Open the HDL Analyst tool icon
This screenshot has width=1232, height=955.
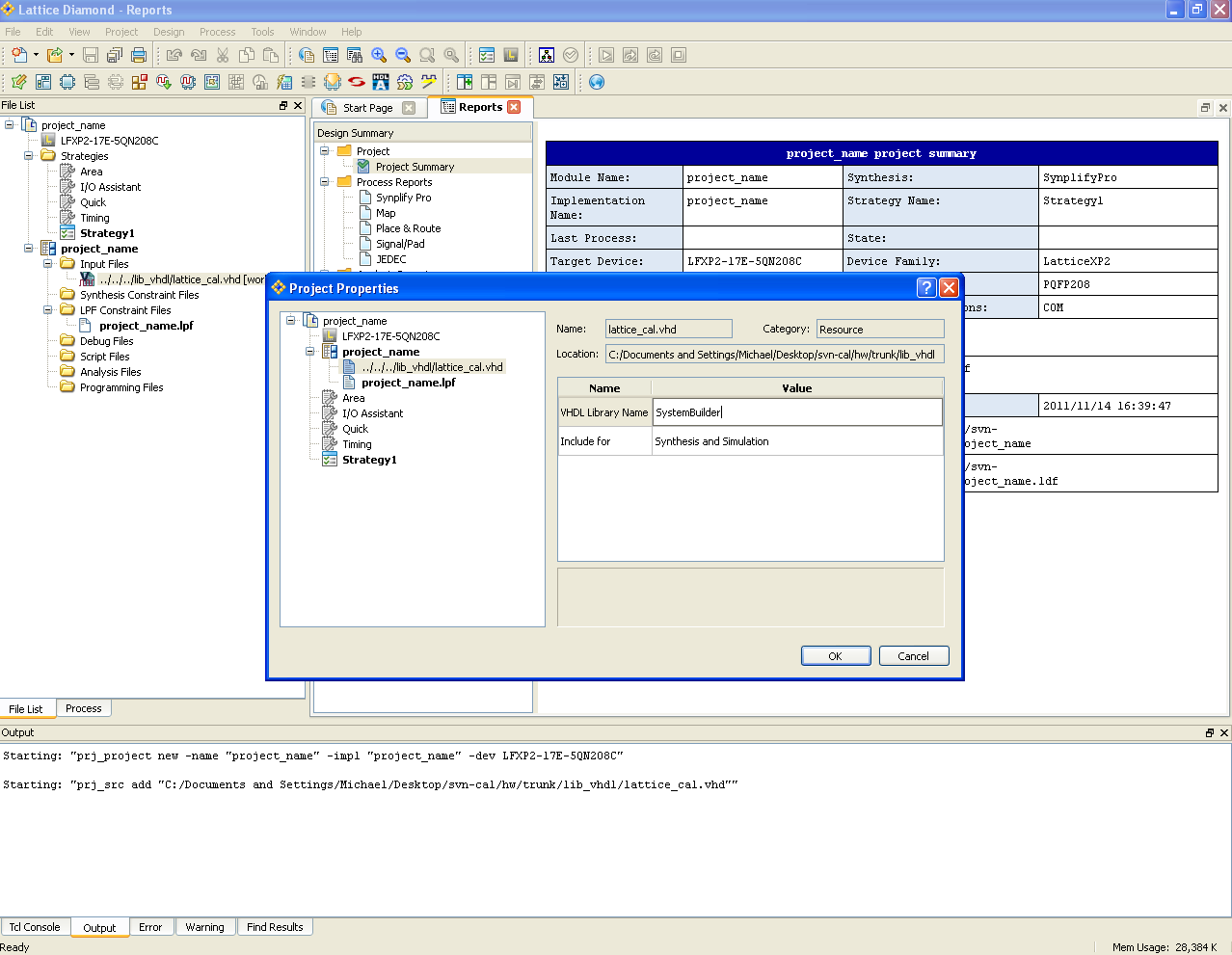click(x=381, y=82)
